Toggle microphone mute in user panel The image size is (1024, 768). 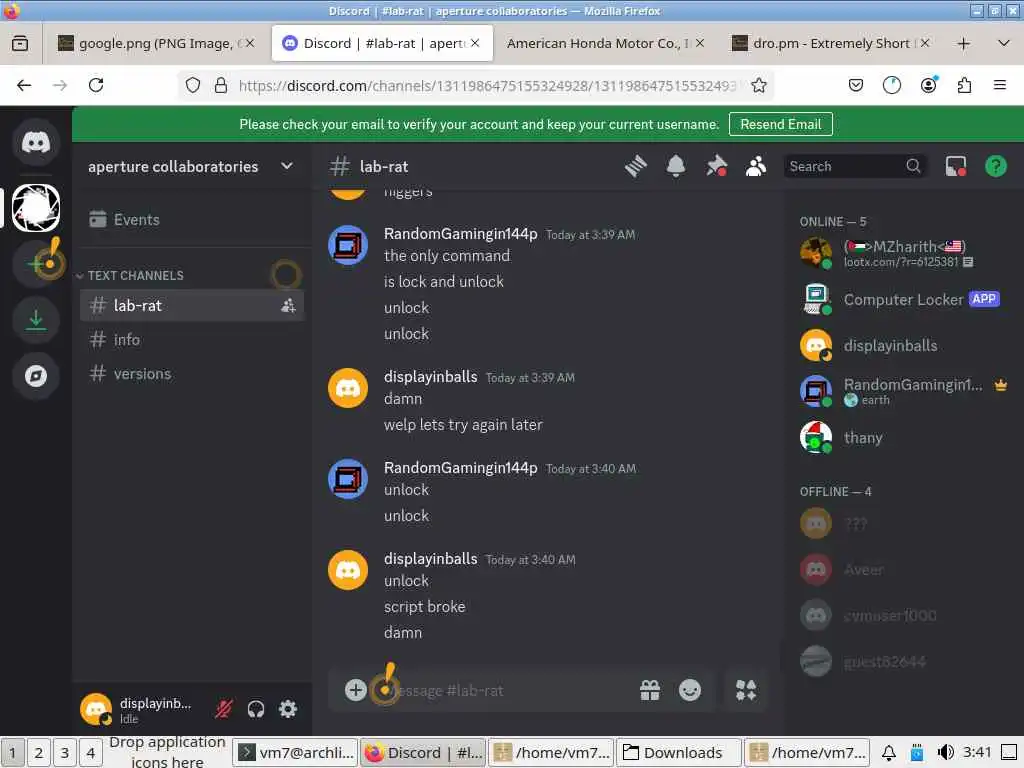click(x=224, y=709)
